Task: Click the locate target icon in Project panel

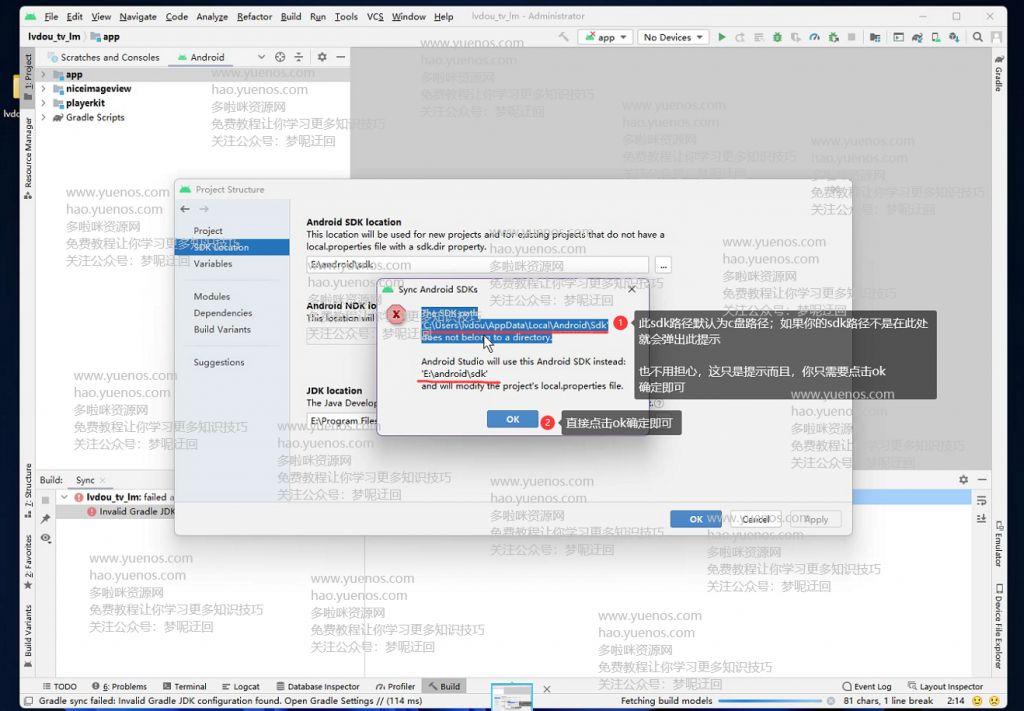Action: pyautogui.click(x=280, y=57)
